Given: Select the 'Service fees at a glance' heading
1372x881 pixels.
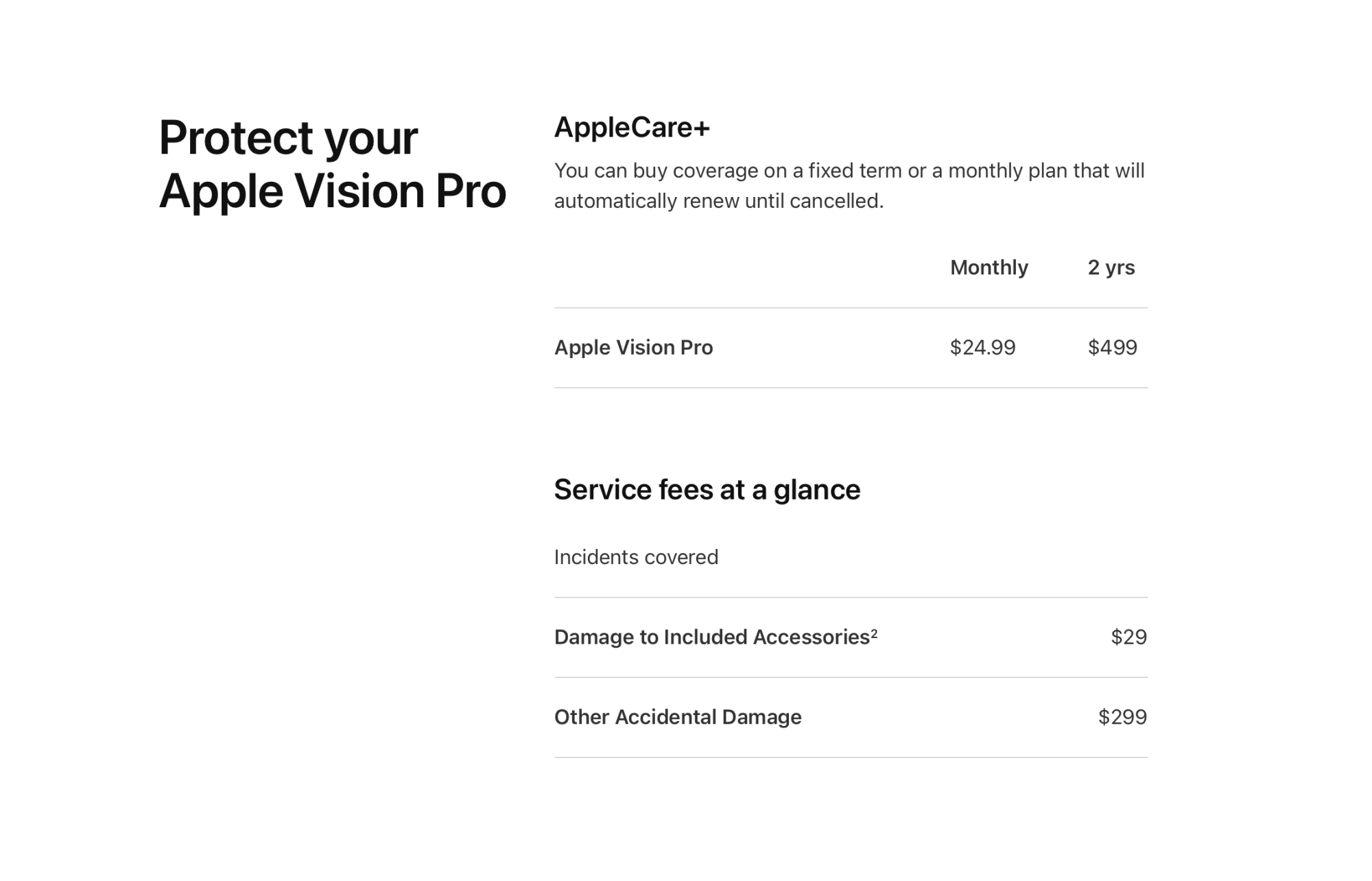Looking at the screenshot, I should point(707,490).
